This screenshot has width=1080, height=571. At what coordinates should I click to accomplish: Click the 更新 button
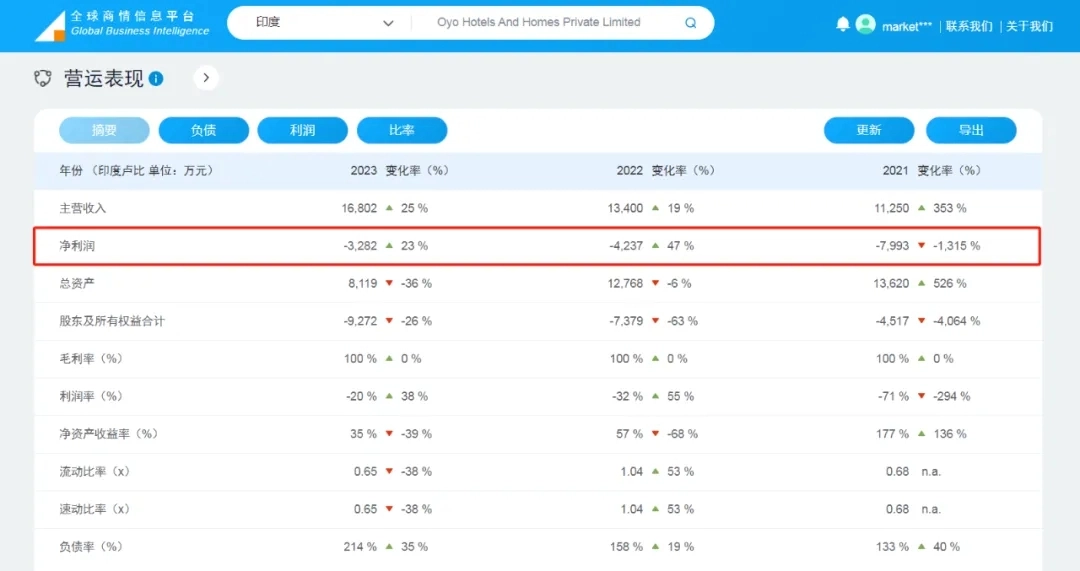[x=868, y=130]
